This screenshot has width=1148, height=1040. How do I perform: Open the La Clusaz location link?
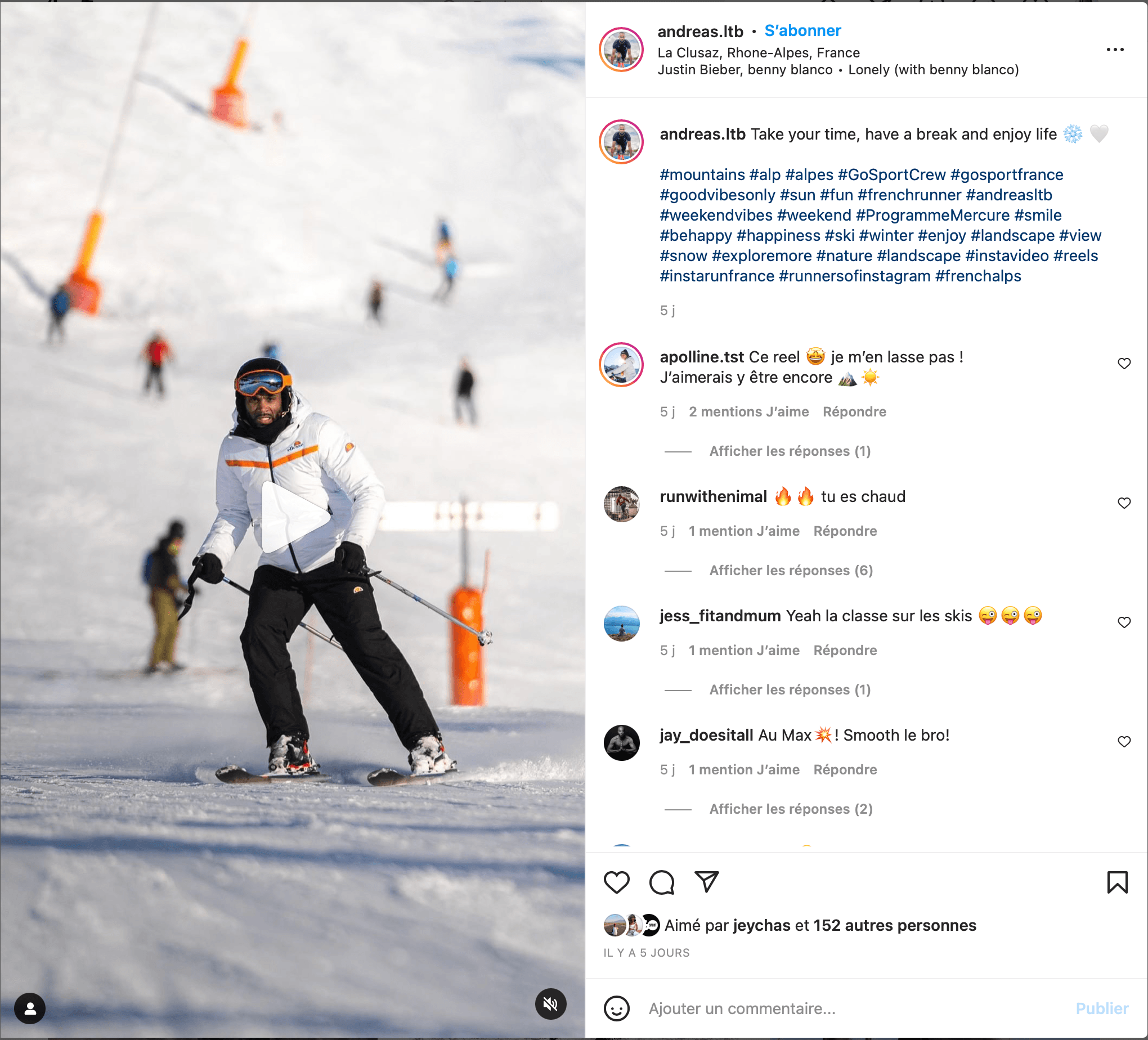758,52
